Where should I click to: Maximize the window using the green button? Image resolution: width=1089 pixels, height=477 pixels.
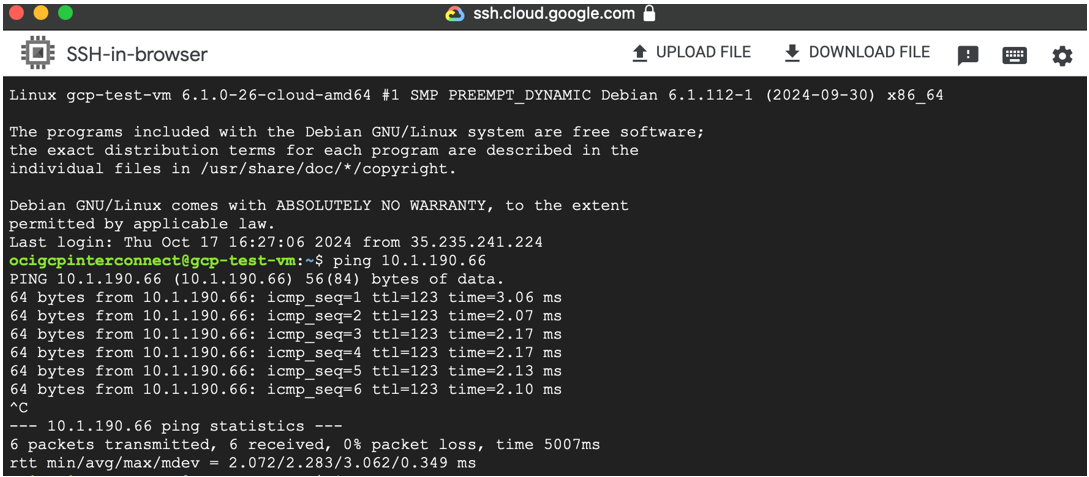[65, 13]
